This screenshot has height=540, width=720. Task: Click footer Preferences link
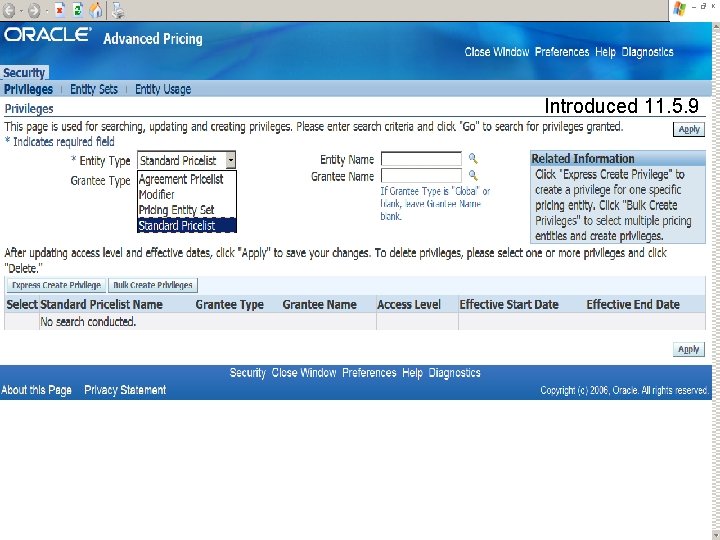[x=369, y=373]
